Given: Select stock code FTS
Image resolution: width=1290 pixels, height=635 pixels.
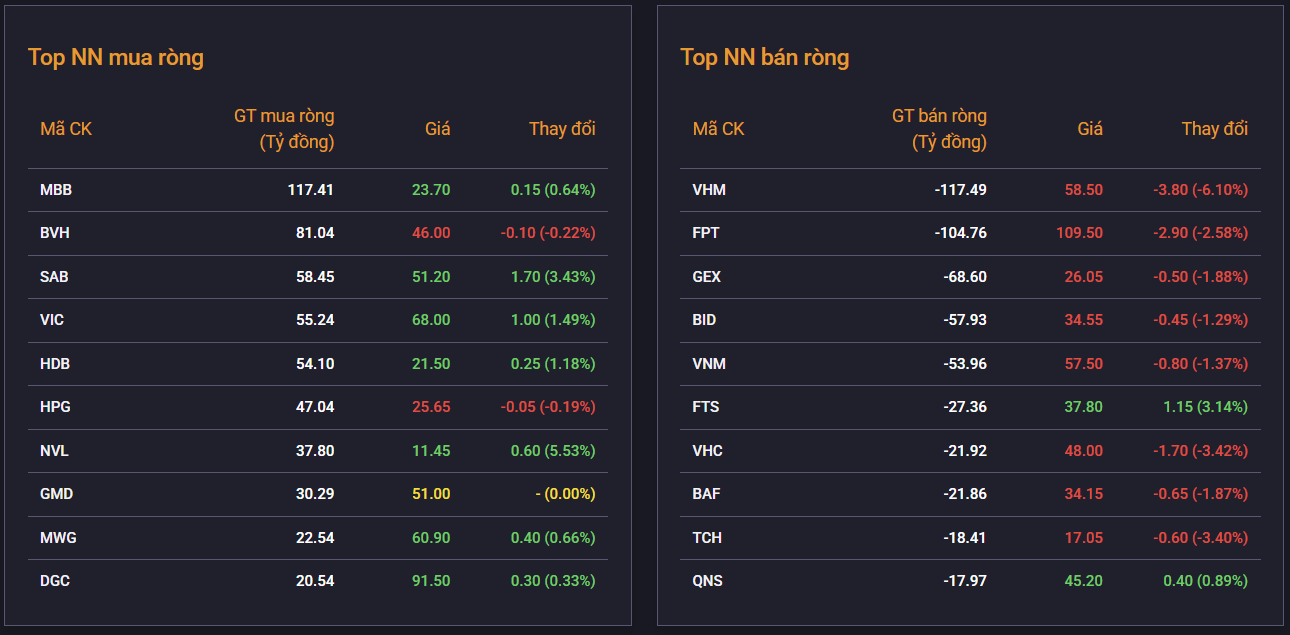Looking at the screenshot, I should click(706, 407).
